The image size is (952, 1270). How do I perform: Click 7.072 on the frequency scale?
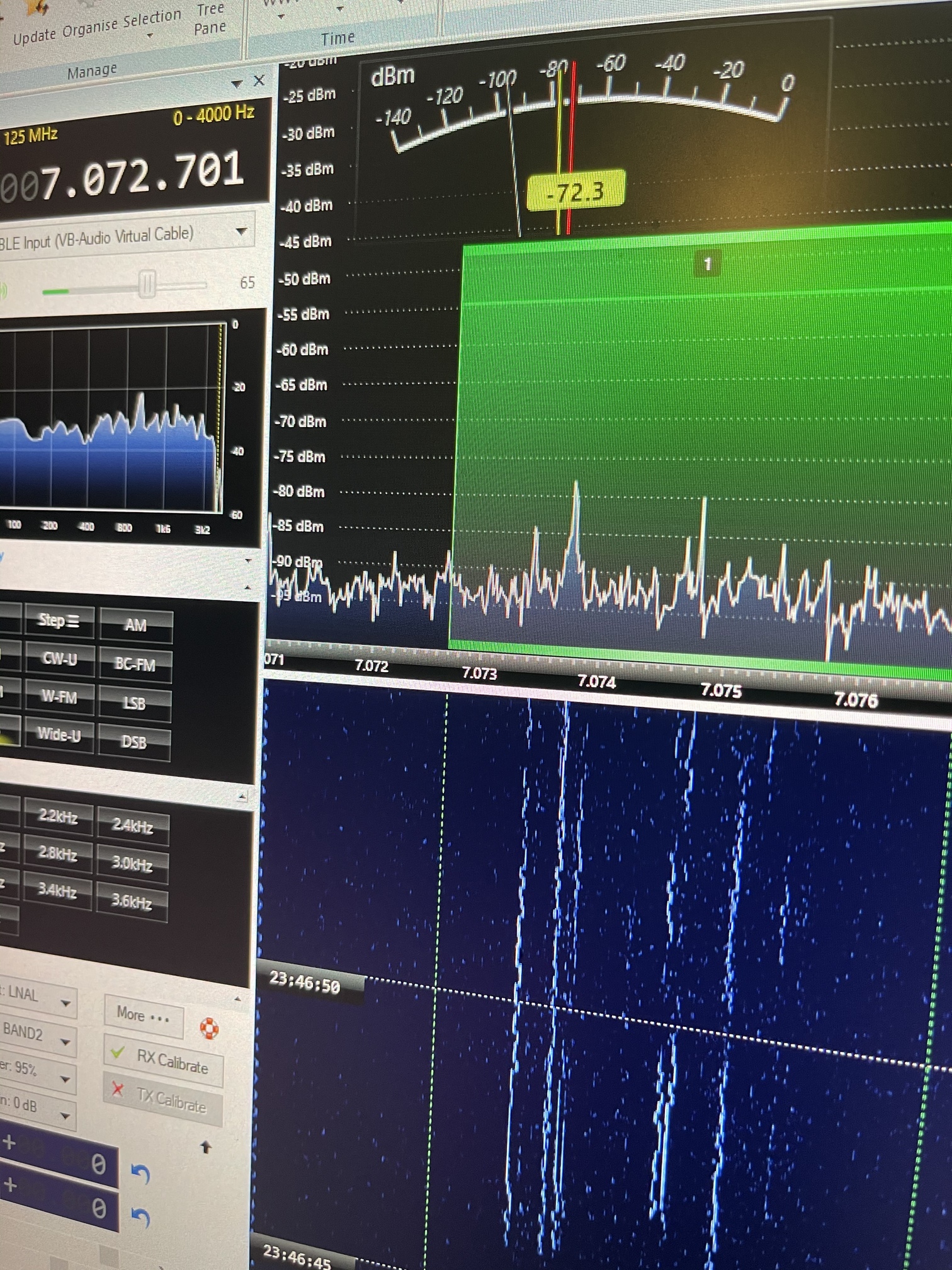[371, 665]
